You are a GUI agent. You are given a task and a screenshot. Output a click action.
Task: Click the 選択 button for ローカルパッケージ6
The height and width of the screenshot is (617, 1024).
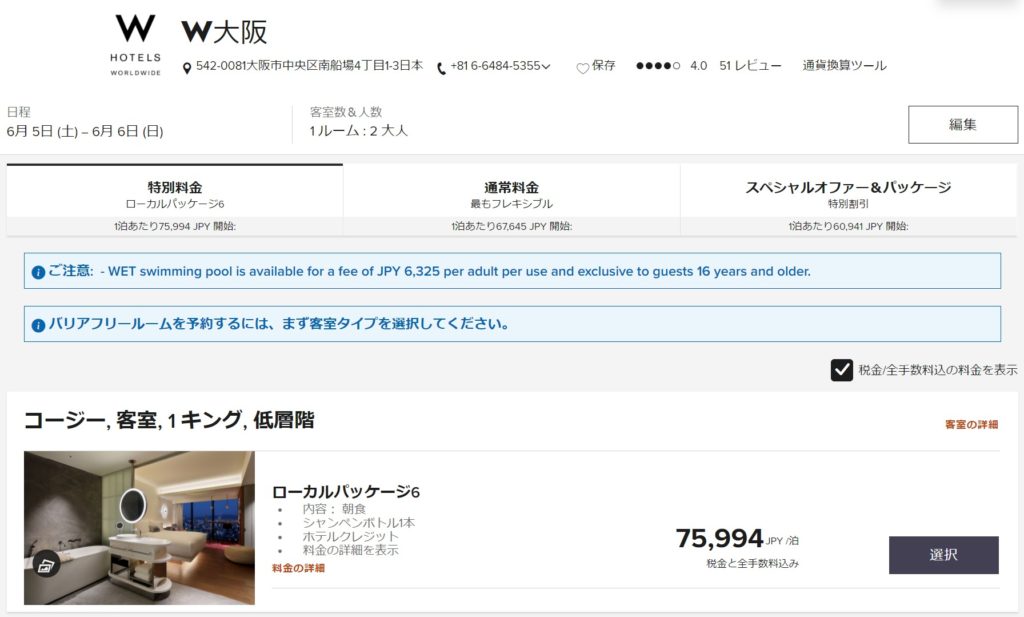click(x=943, y=555)
